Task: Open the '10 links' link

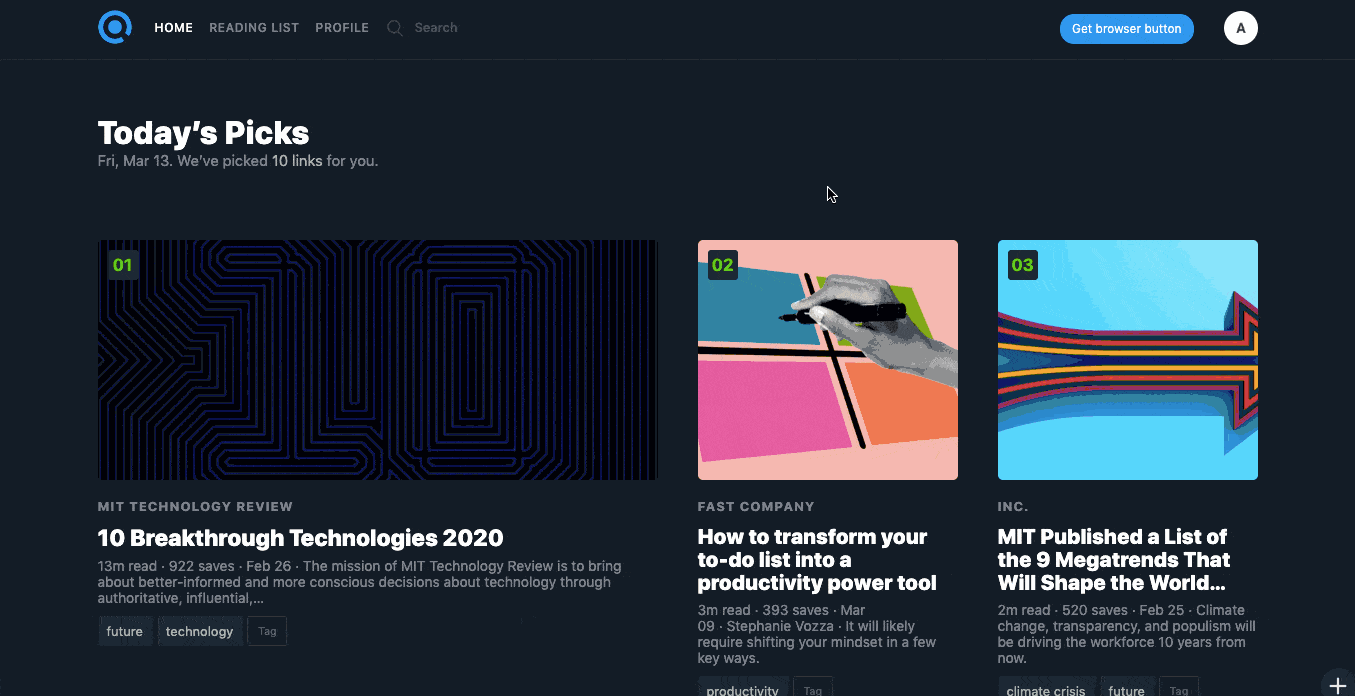Action: point(297,160)
